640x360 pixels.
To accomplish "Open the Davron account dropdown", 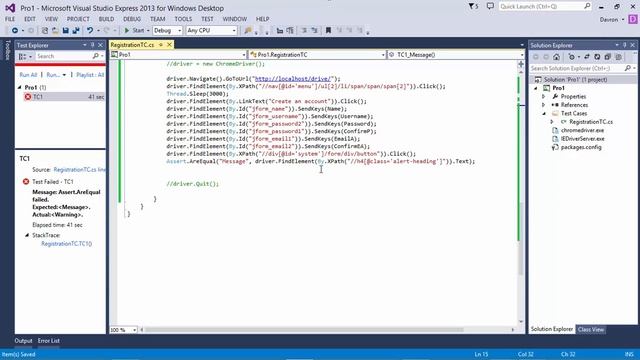I will pyautogui.click(x=612, y=20).
